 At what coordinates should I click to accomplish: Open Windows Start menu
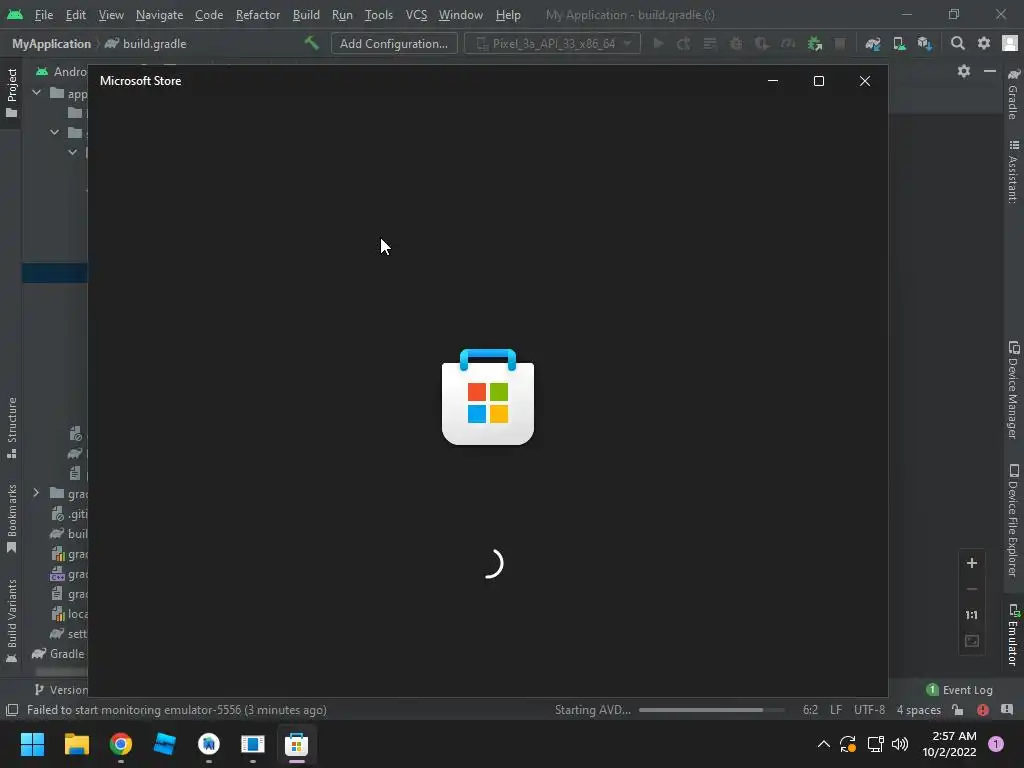[32, 744]
